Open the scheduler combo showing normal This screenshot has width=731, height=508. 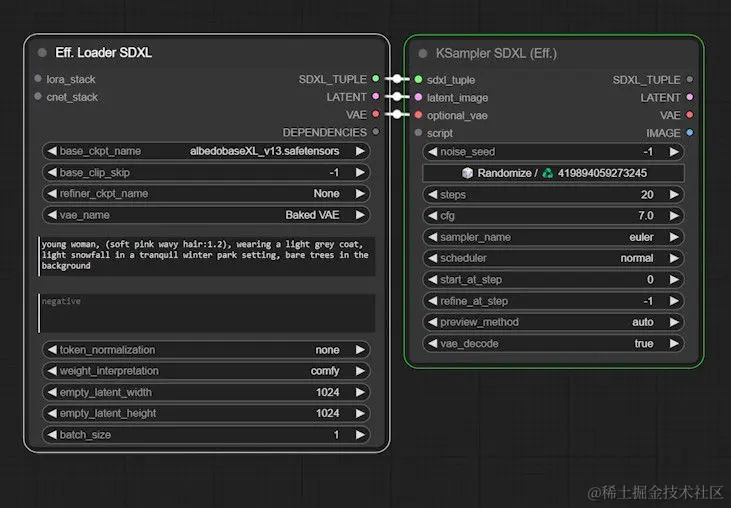coord(553,258)
